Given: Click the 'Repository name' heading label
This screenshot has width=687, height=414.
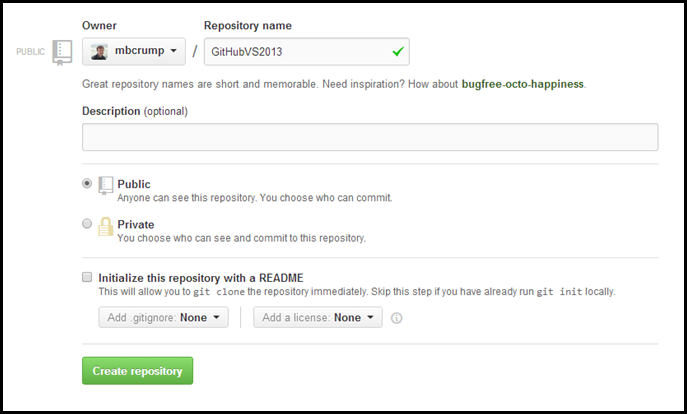Looking at the screenshot, I should coord(248,25).
